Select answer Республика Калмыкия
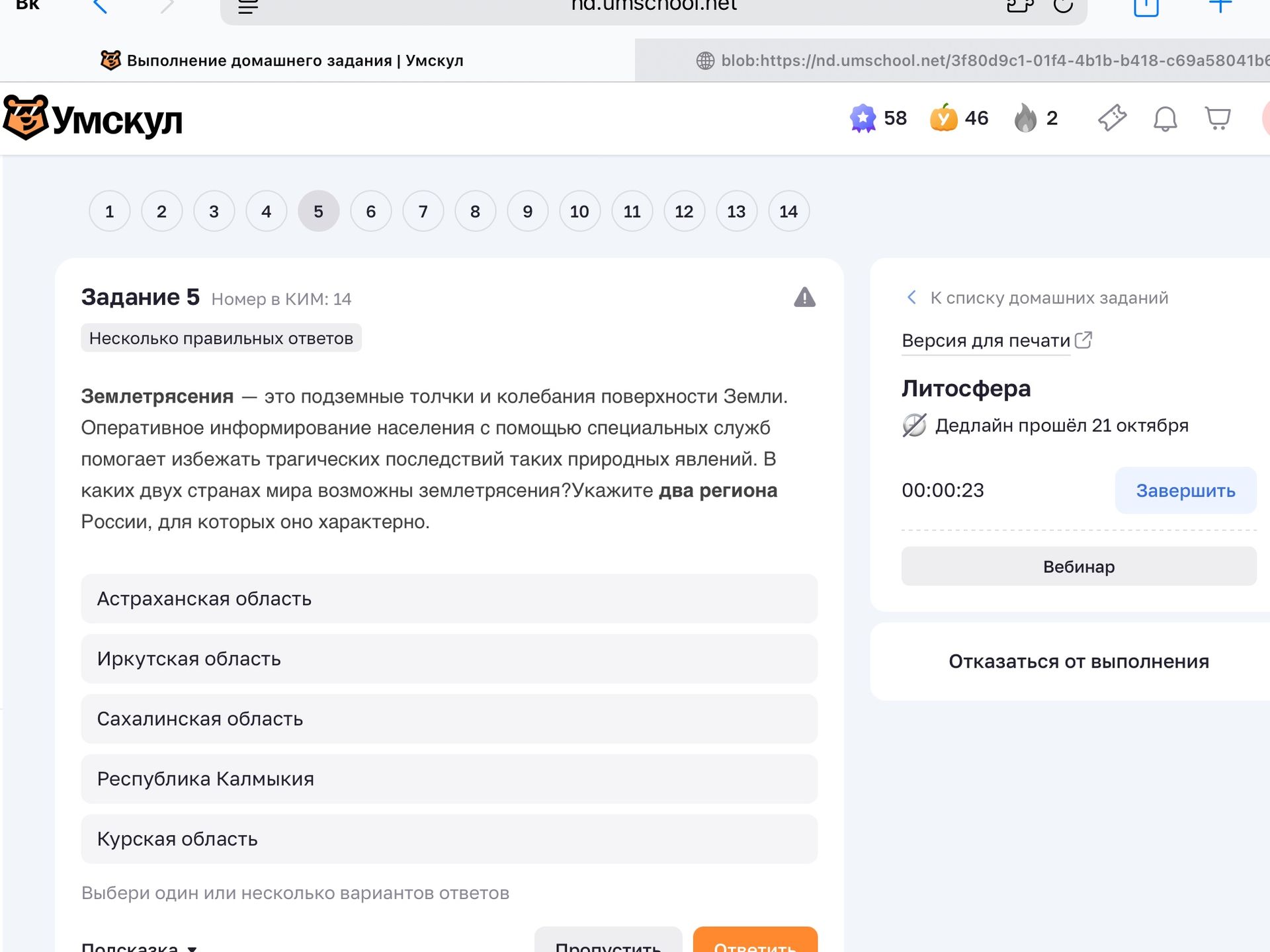 [449, 779]
